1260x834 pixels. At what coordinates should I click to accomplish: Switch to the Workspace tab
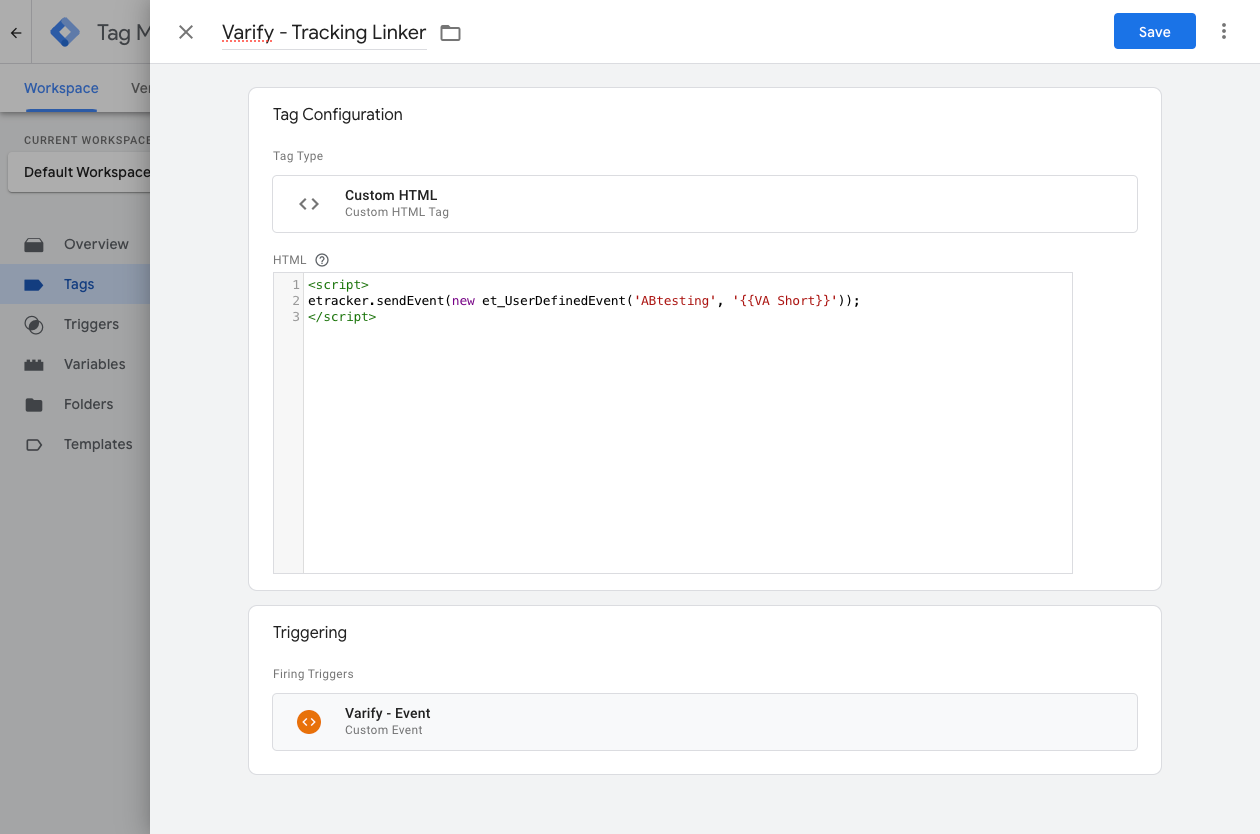[61, 88]
